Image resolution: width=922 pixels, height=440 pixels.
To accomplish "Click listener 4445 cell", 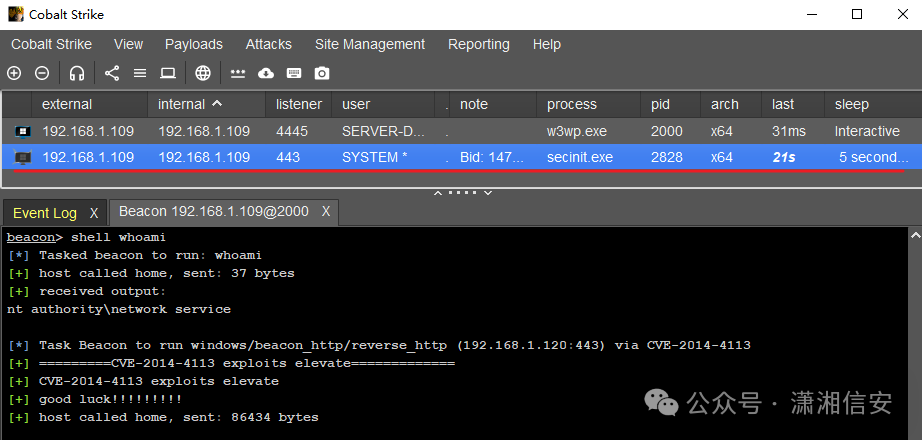I will (298, 131).
